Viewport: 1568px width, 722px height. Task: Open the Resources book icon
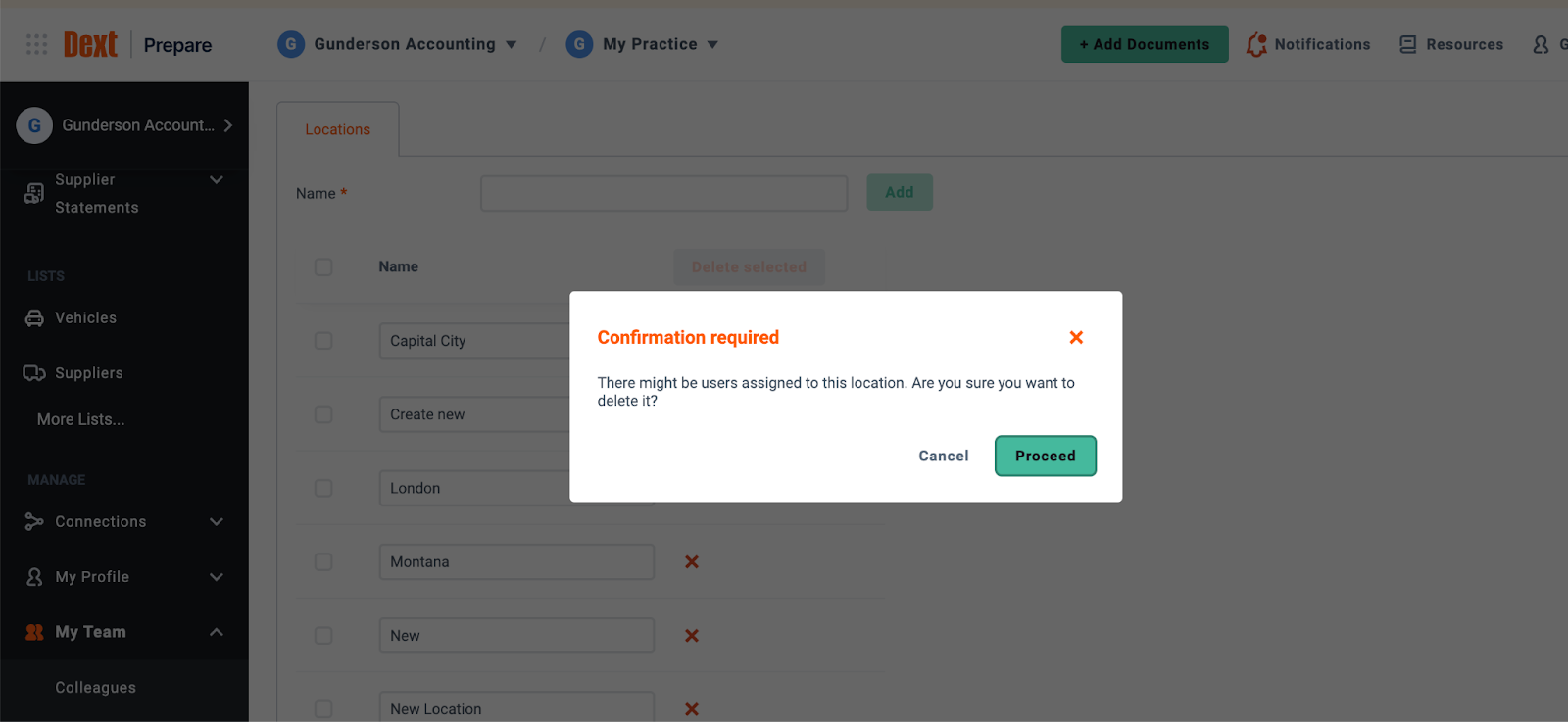1408,44
